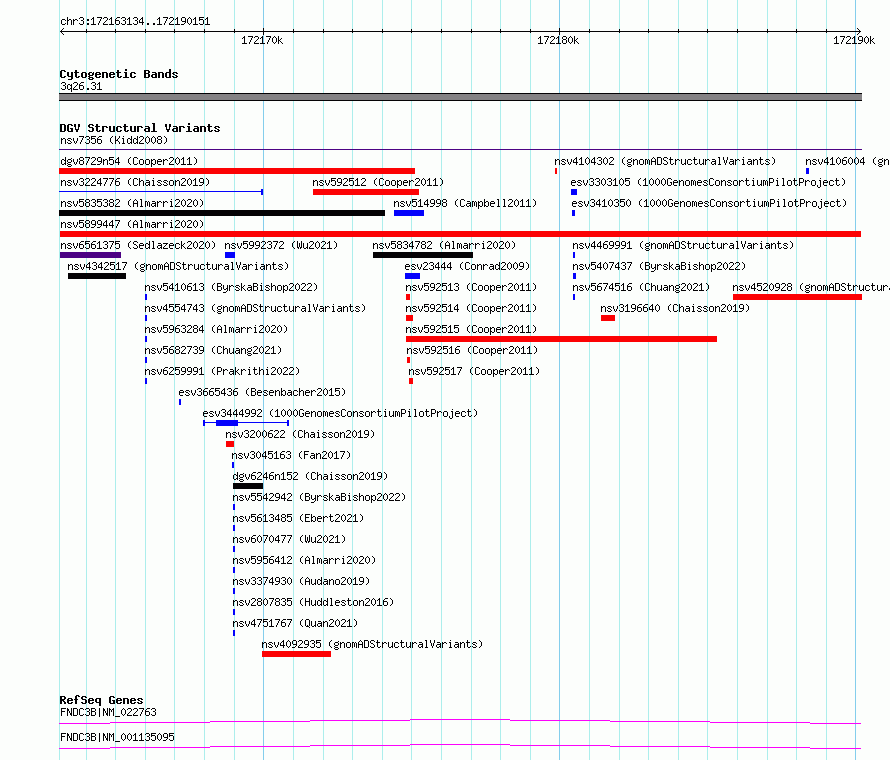Click the nsv592512 (Cooper2011) label
Viewport: 890px width, 760px height.
point(378,182)
